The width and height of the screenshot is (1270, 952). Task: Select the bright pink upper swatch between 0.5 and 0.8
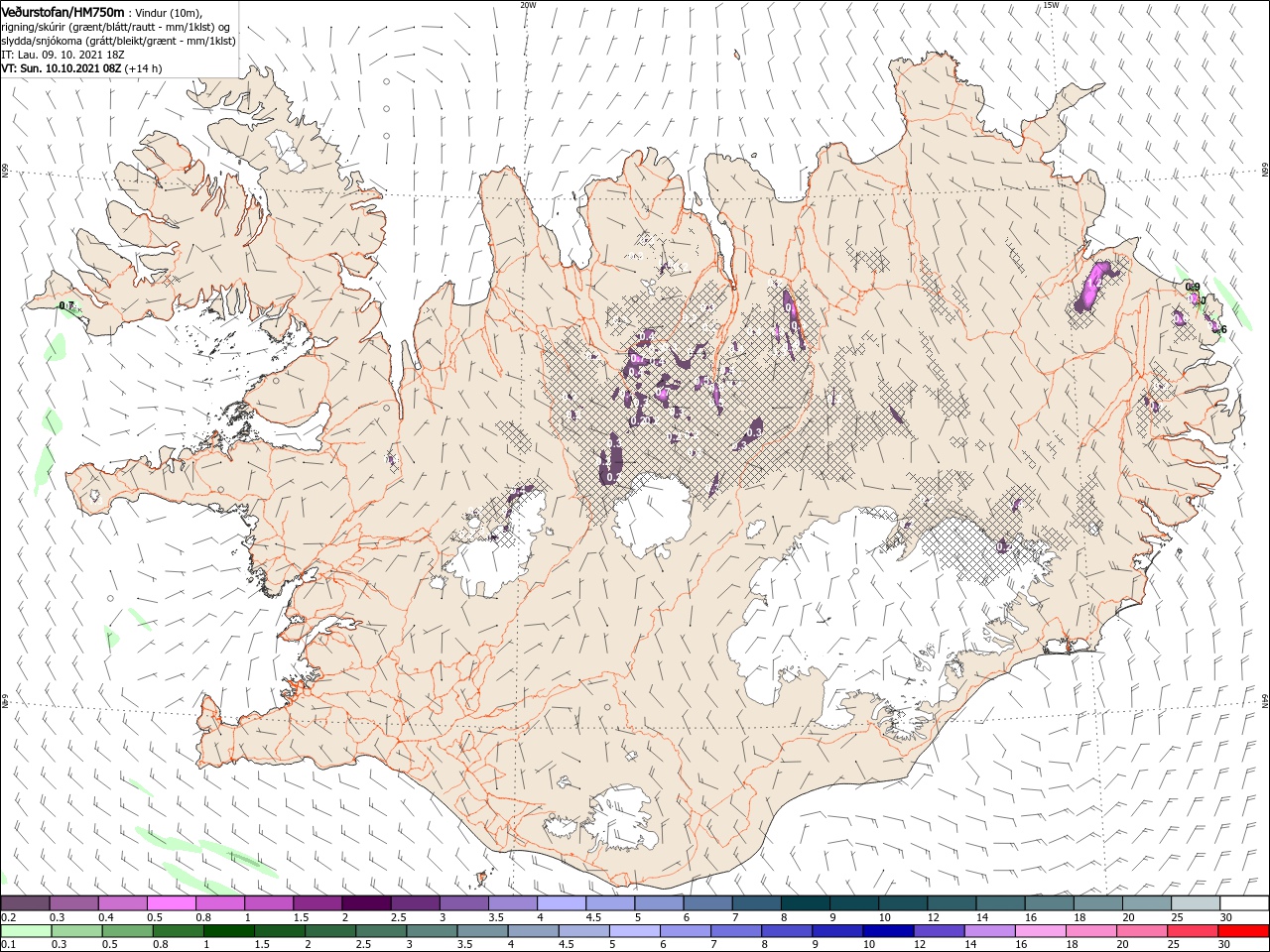point(171,903)
